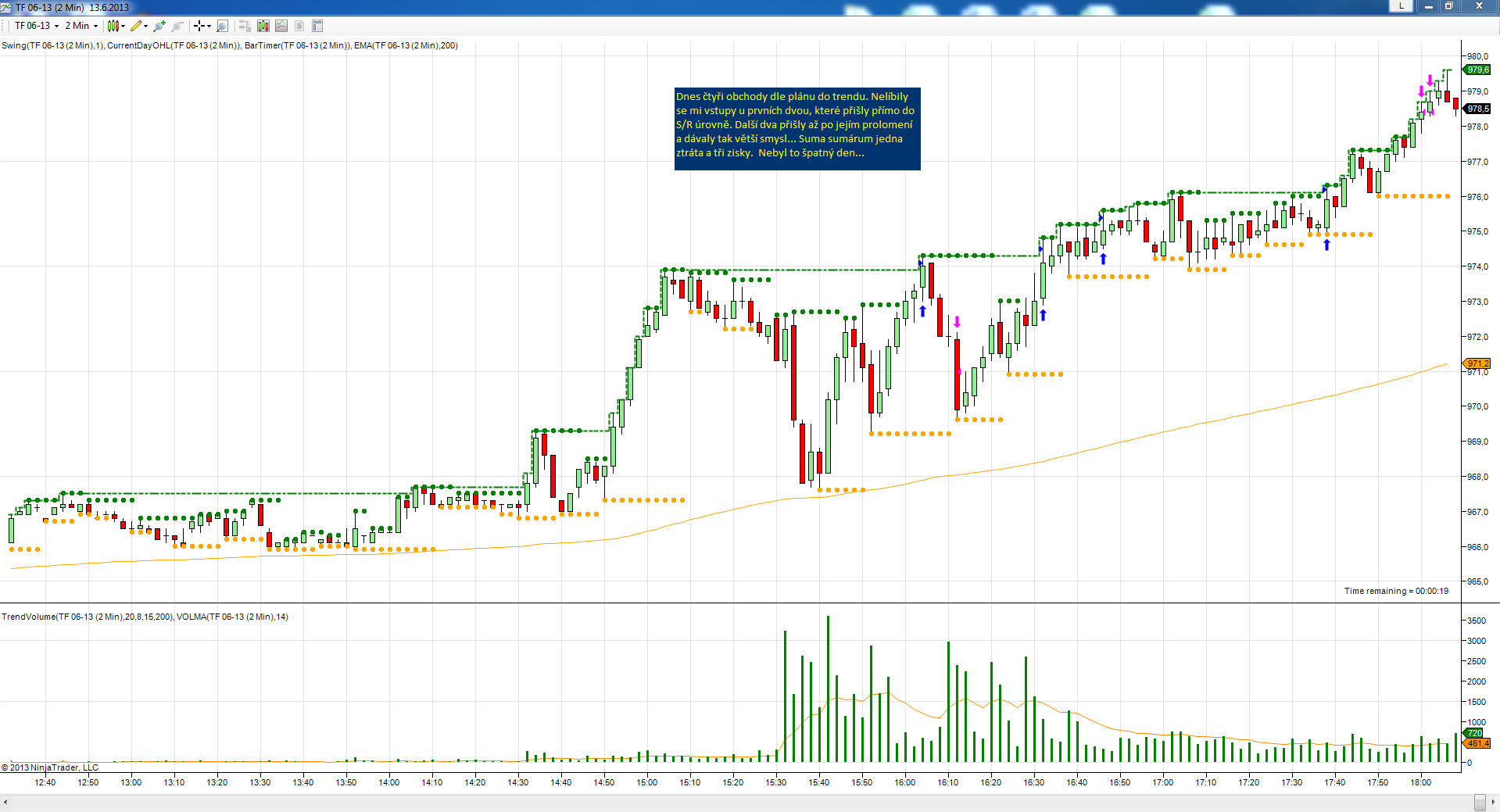Open the data series candlestick icon
This screenshot has height=812, width=1500.
[x=263, y=26]
